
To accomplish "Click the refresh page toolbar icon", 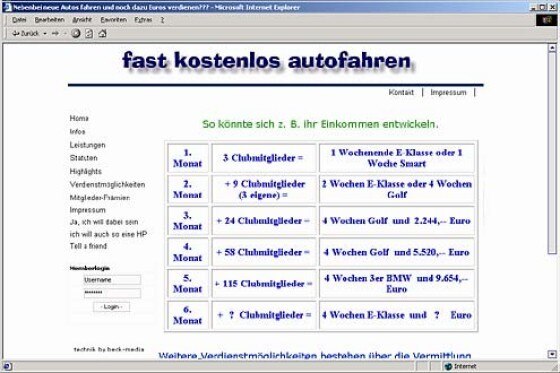I will 89,34.
